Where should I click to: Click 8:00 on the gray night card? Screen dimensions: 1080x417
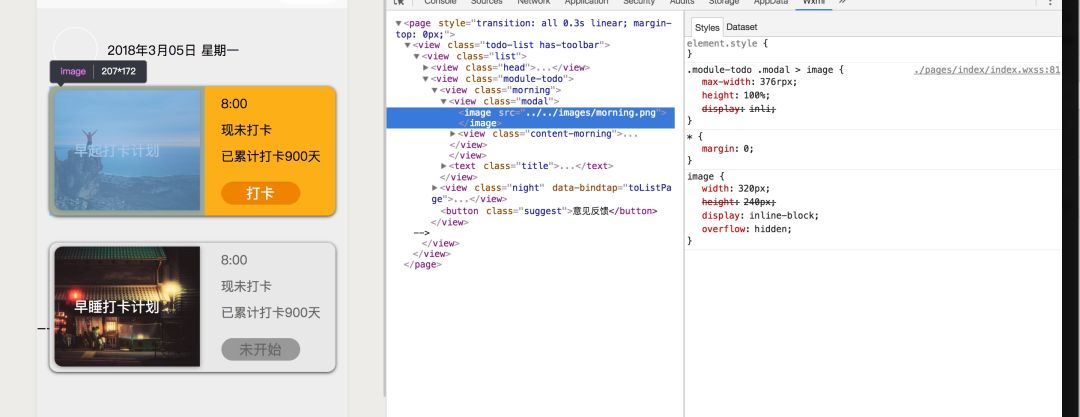point(234,261)
